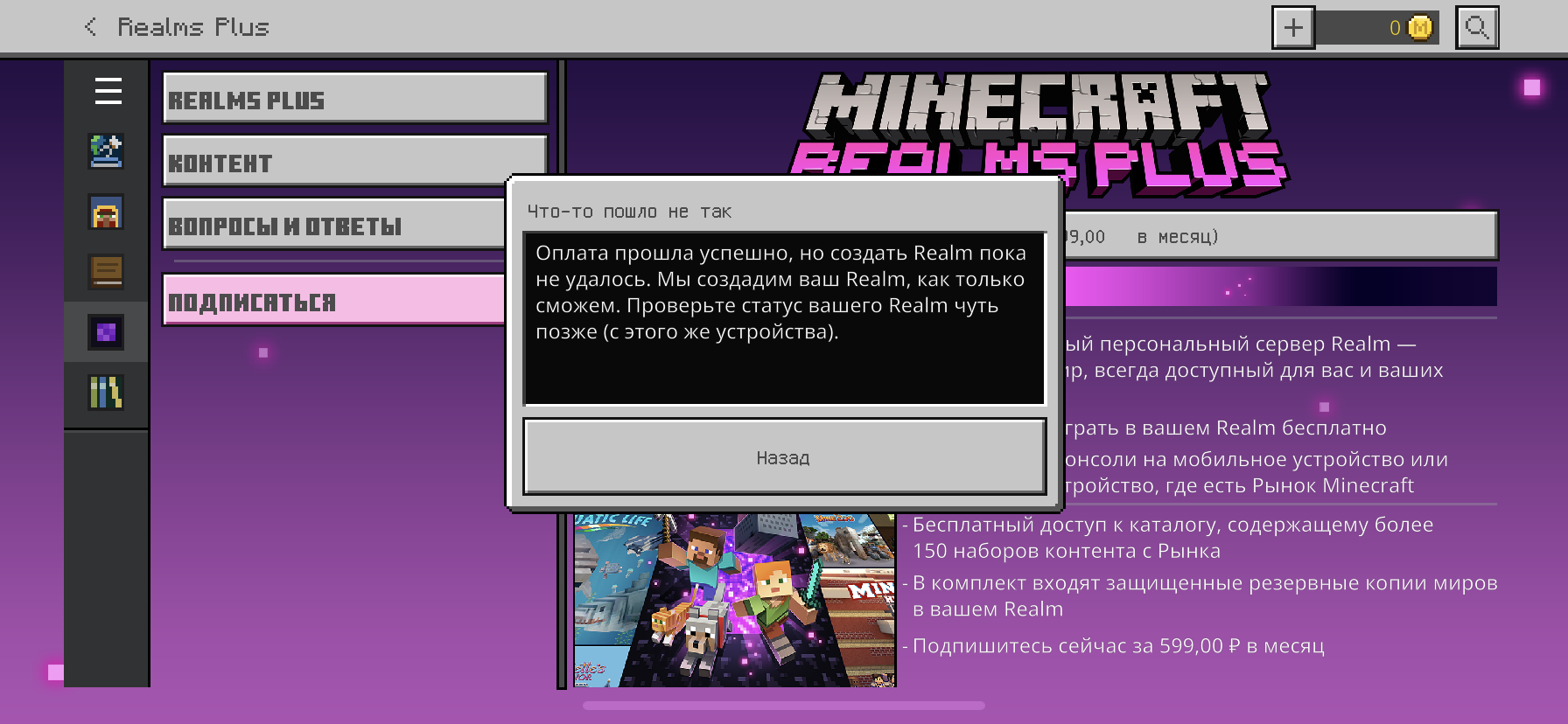Click the pink ПОДПИСАТЬСЯ button
The image size is (1568, 724).
pyautogui.click(x=334, y=299)
